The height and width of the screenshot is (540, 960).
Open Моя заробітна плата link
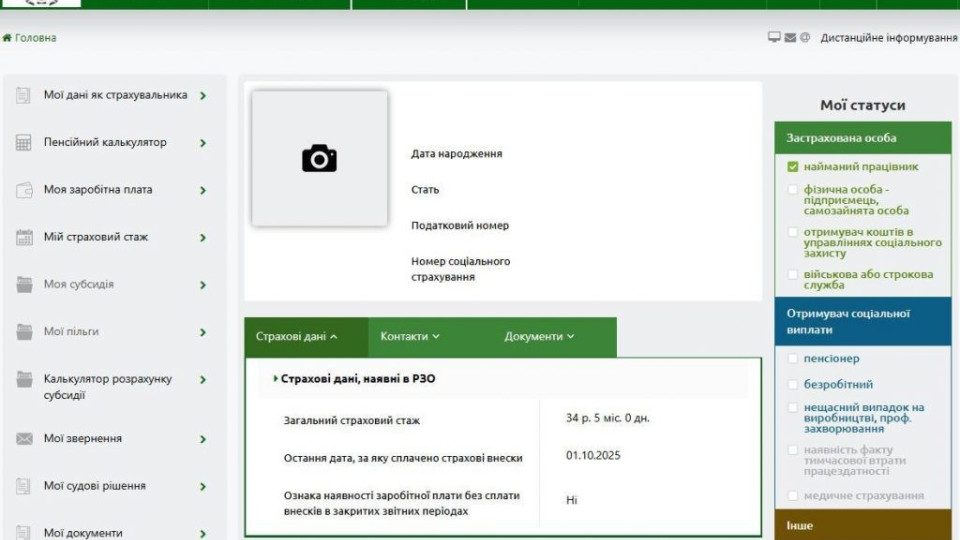(x=98, y=190)
